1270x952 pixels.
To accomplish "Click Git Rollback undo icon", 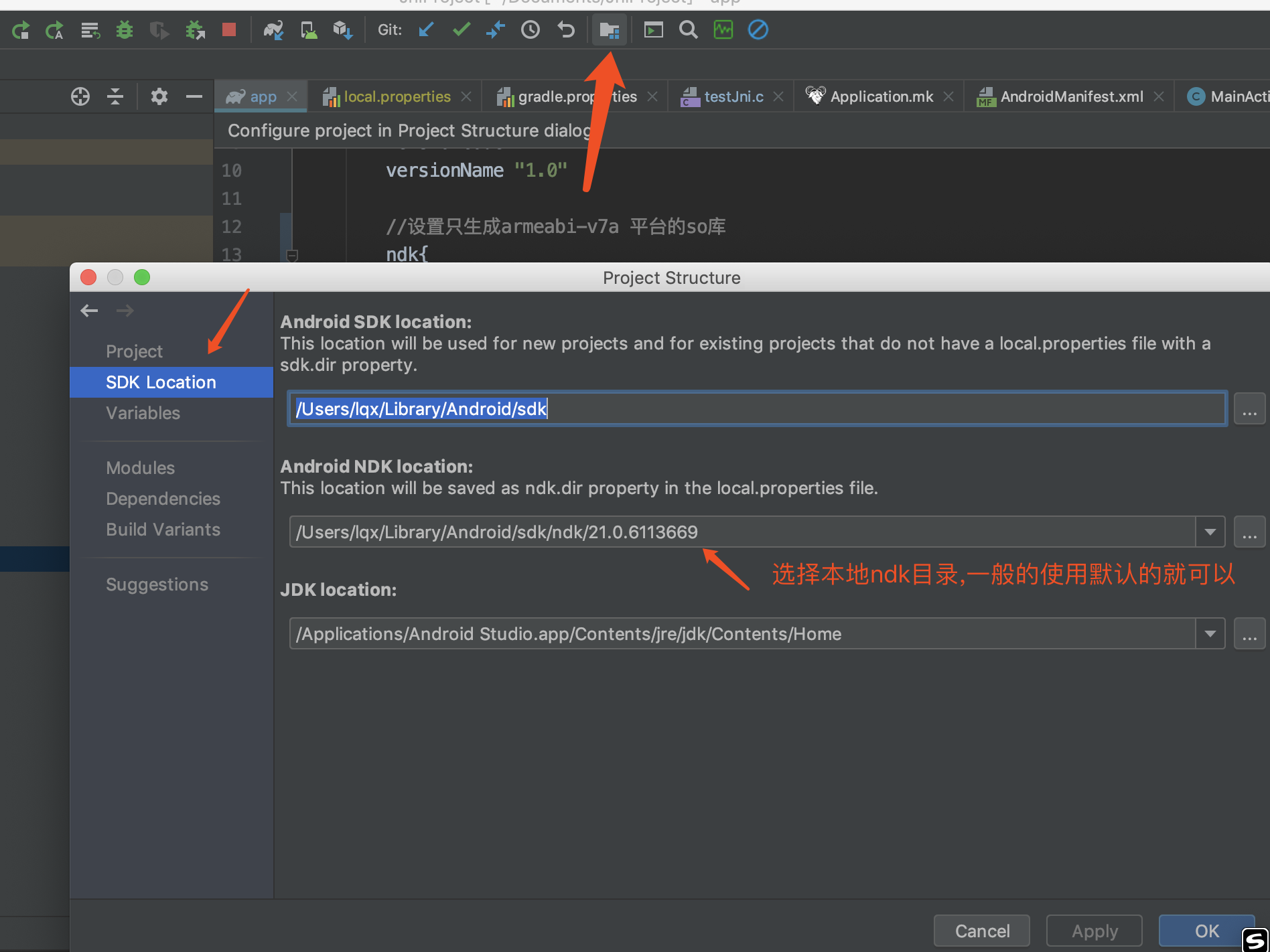I will [x=566, y=30].
